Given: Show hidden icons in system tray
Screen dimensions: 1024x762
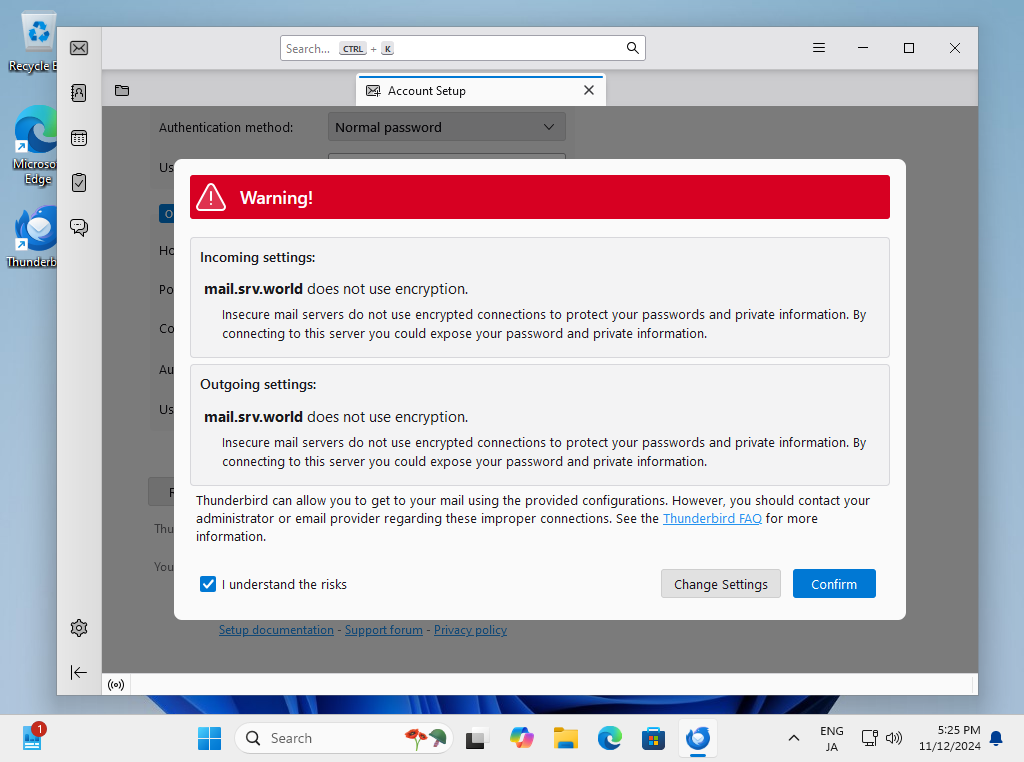Looking at the screenshot, I should click(x=793, y=738).
